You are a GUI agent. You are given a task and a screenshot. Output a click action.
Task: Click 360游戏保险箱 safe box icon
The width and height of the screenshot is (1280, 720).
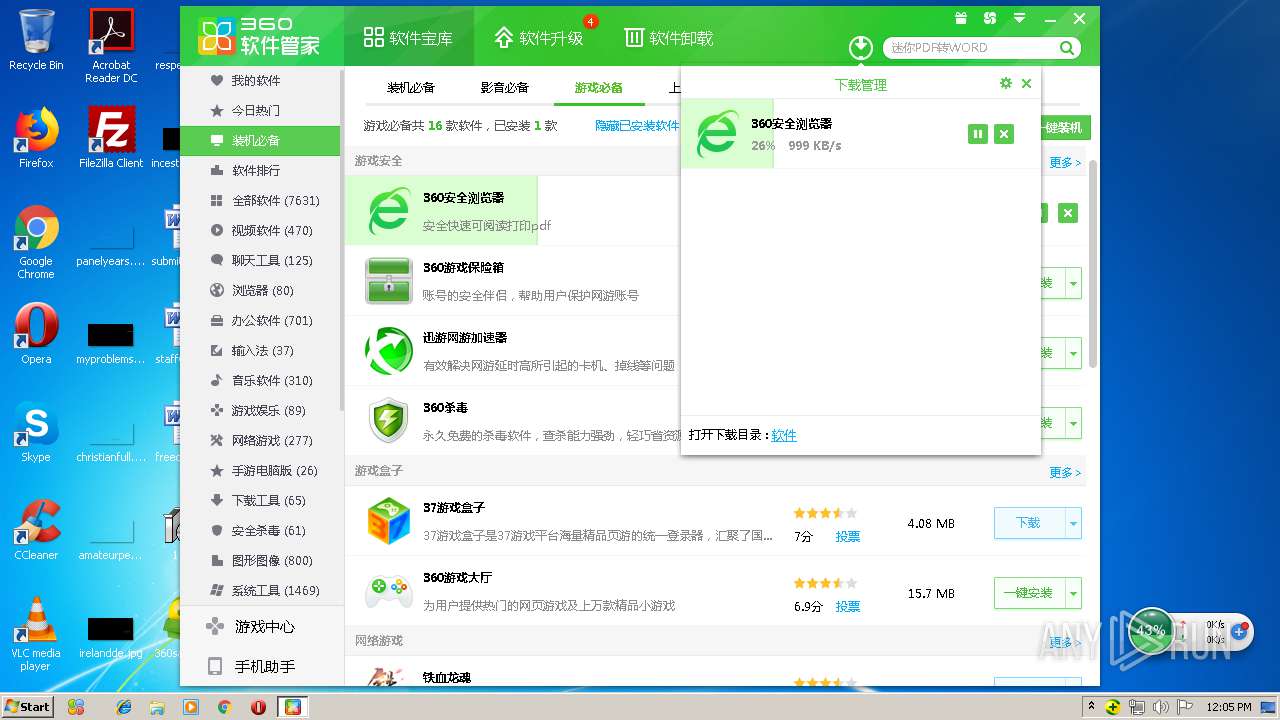pyautogui.click(x=389, y=281)
